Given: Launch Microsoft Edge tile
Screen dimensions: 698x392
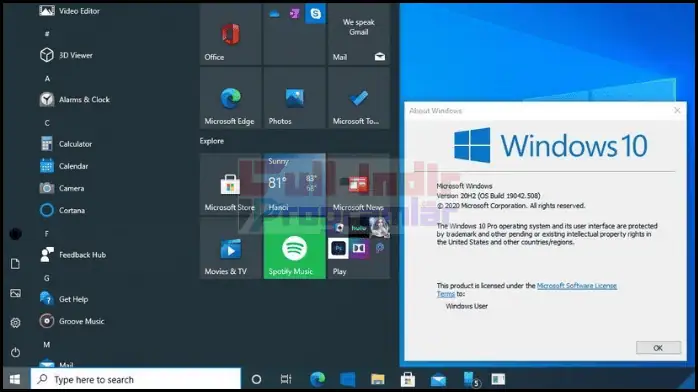Looking at the screenshot, I should click(230, 98).
